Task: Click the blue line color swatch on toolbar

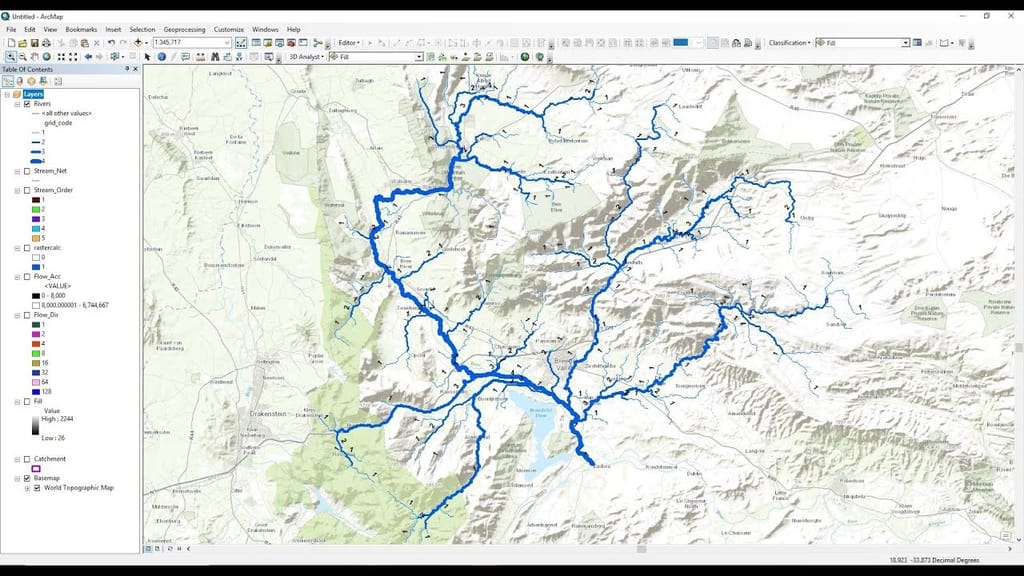Action: [680, 42]
